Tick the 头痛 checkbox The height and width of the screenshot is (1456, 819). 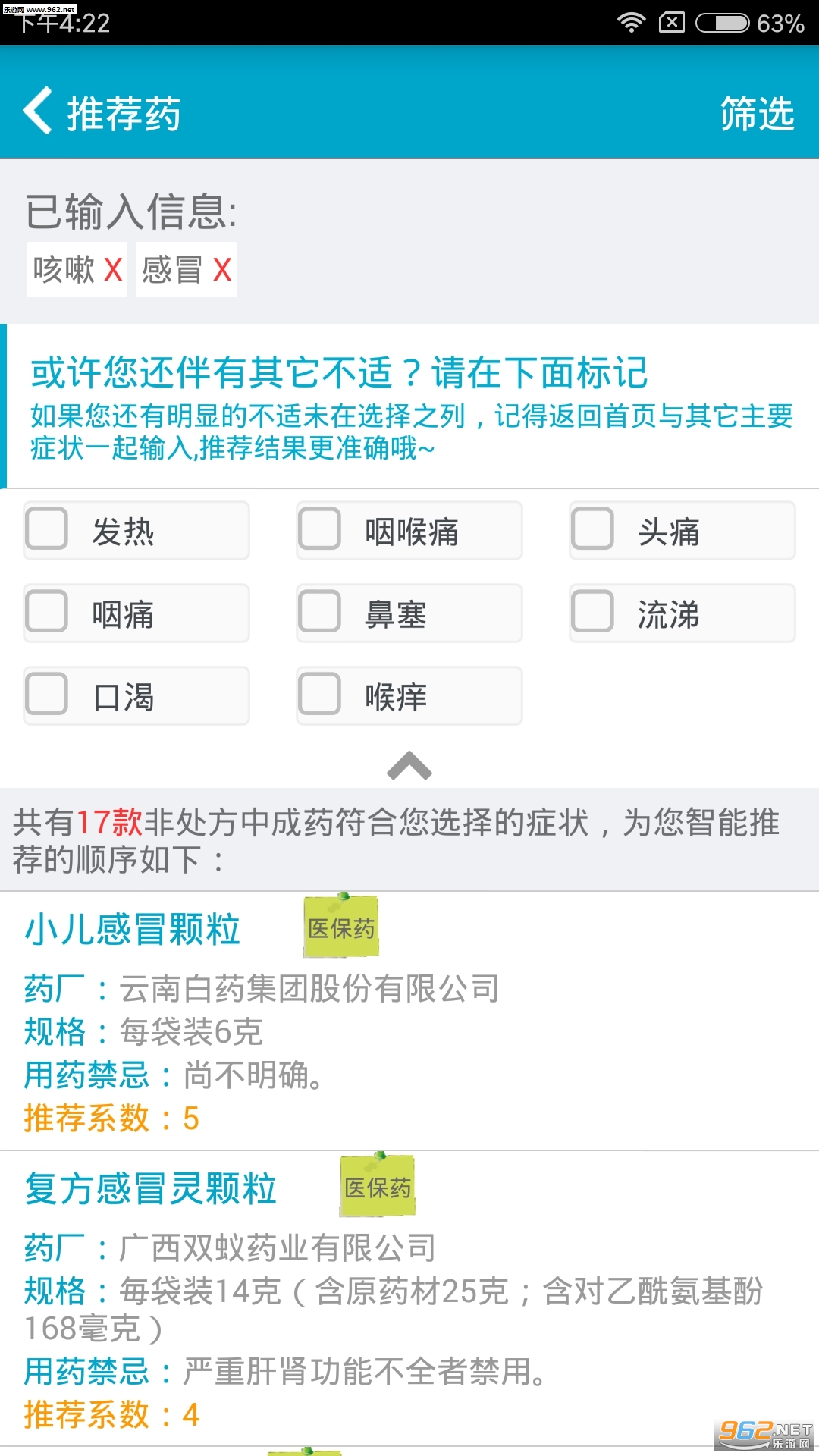tap(593, 529)
